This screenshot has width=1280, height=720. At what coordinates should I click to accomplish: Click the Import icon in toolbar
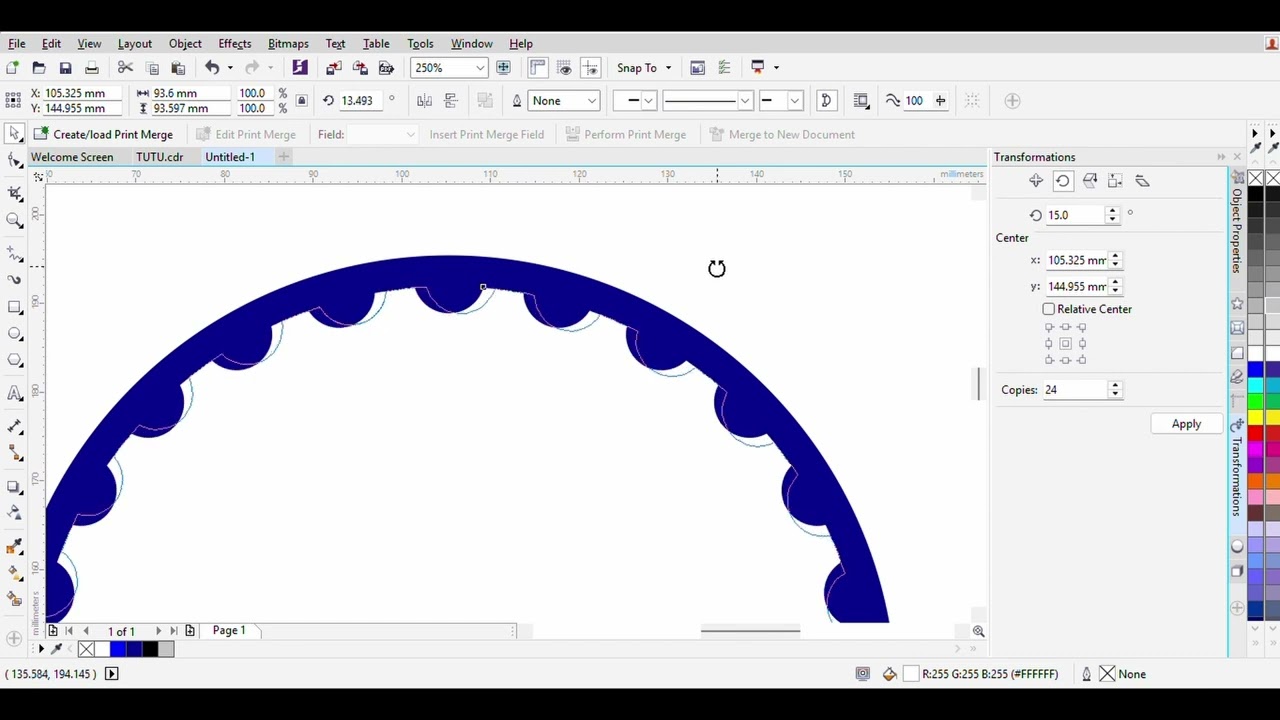(334, 68)
